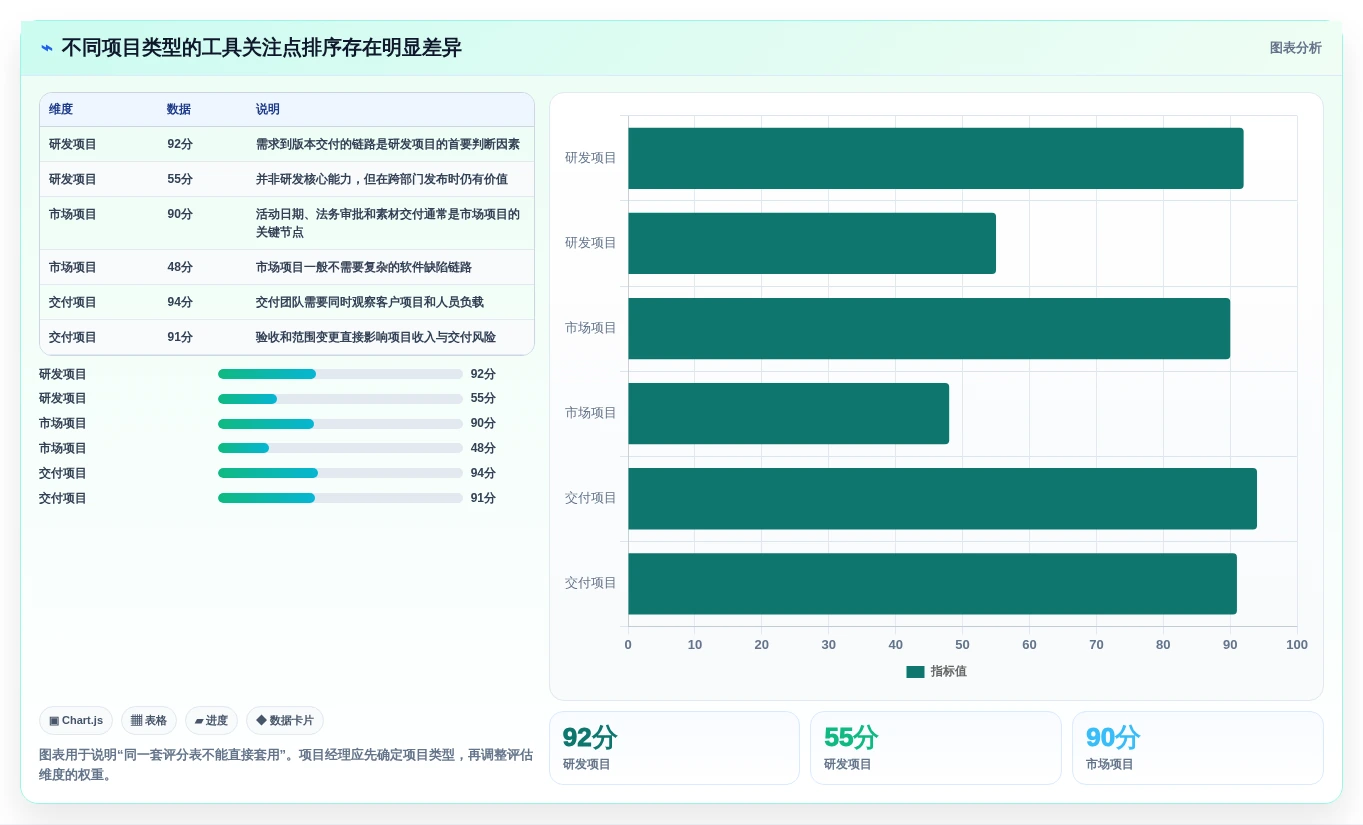Click the x-axis tick label 50
This screenshot has height=825, width=1363.
[962, 645]
